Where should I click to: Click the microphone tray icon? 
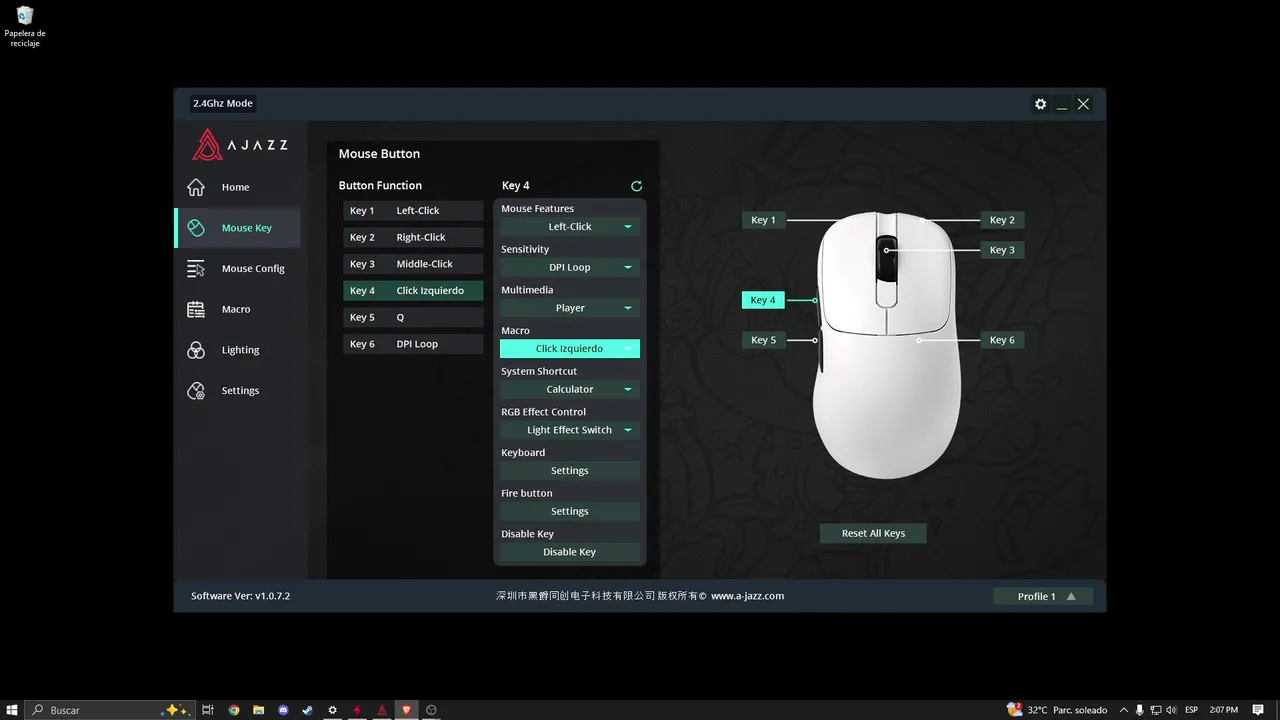(x=1140, y=710)
